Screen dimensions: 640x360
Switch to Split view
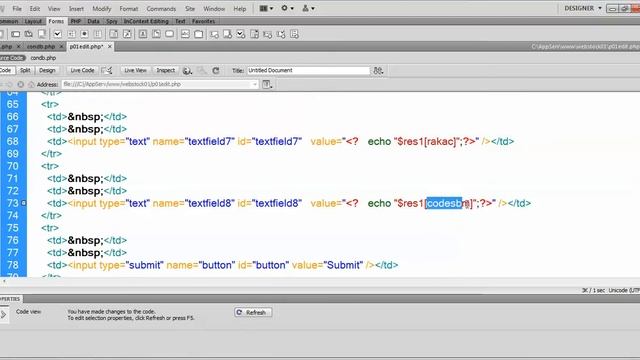click(x=25, y=70)
